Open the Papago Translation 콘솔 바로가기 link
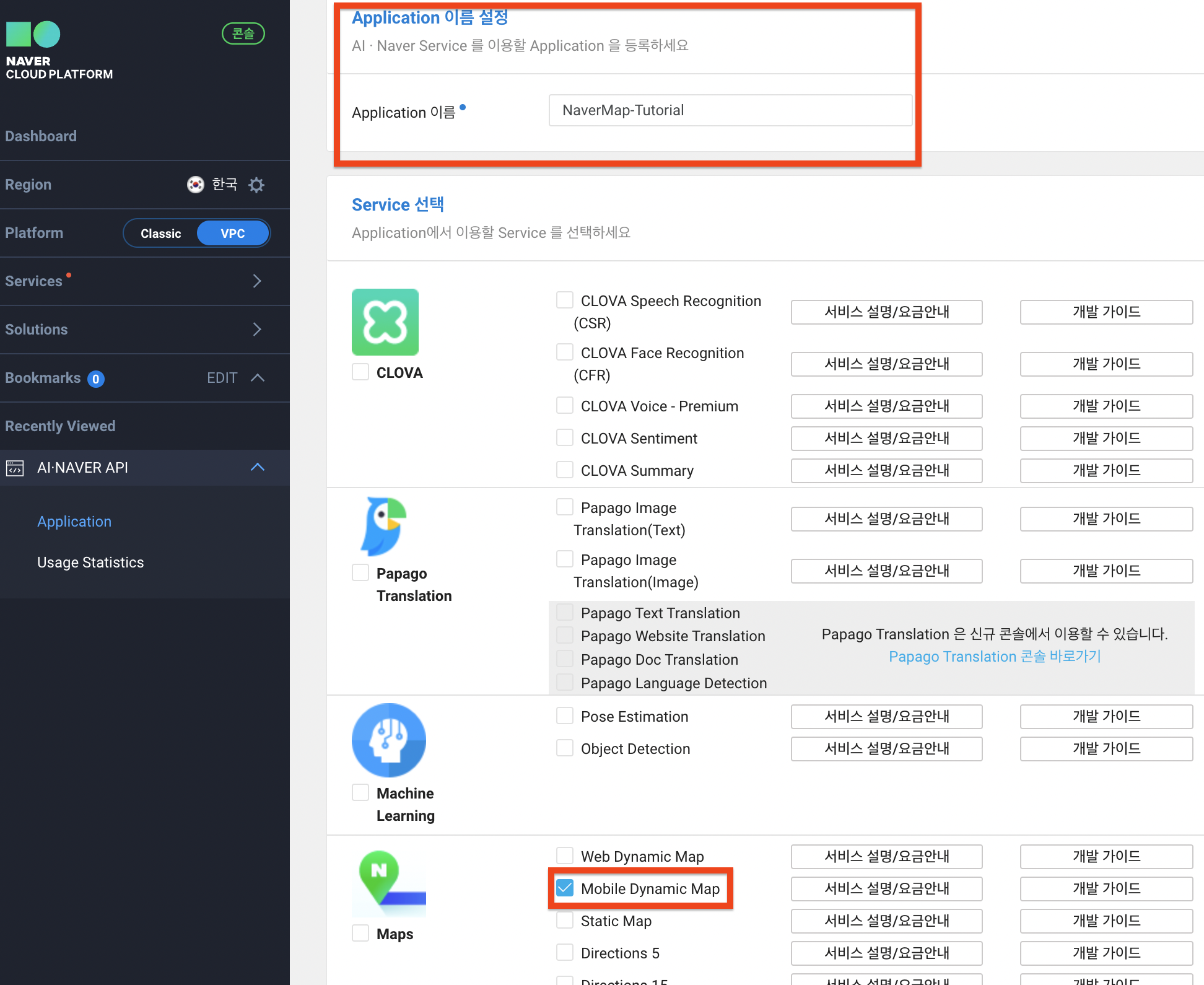Image resolution: width=1204 pixels, height=985 pixels. pyautogui.click(x=995, y=657)
